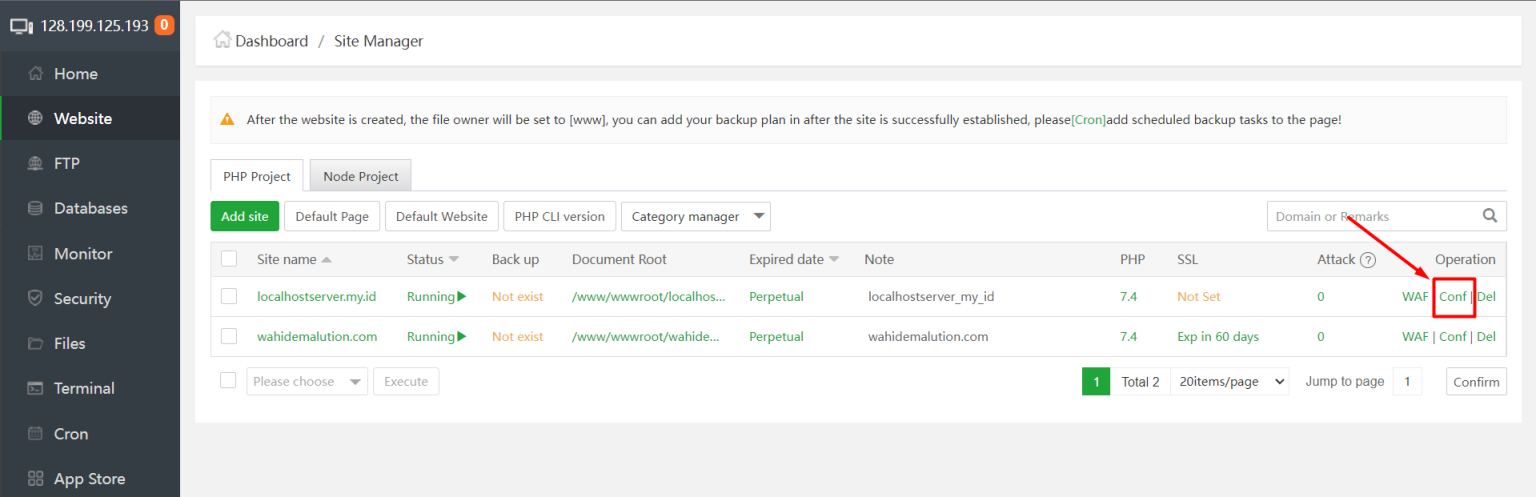Click the Dashboard breadcrumb link
Screen dimensions: 1536x497
click(x=271, y=41)
